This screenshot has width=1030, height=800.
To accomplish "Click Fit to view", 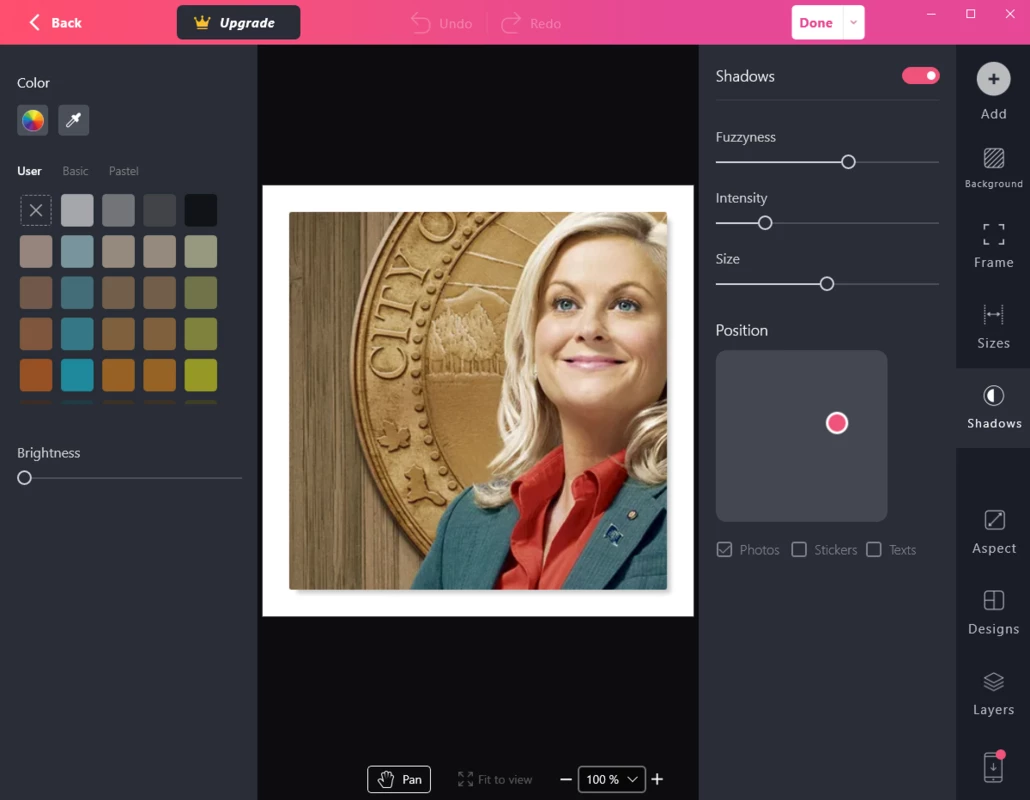I will tap(495, 780).
